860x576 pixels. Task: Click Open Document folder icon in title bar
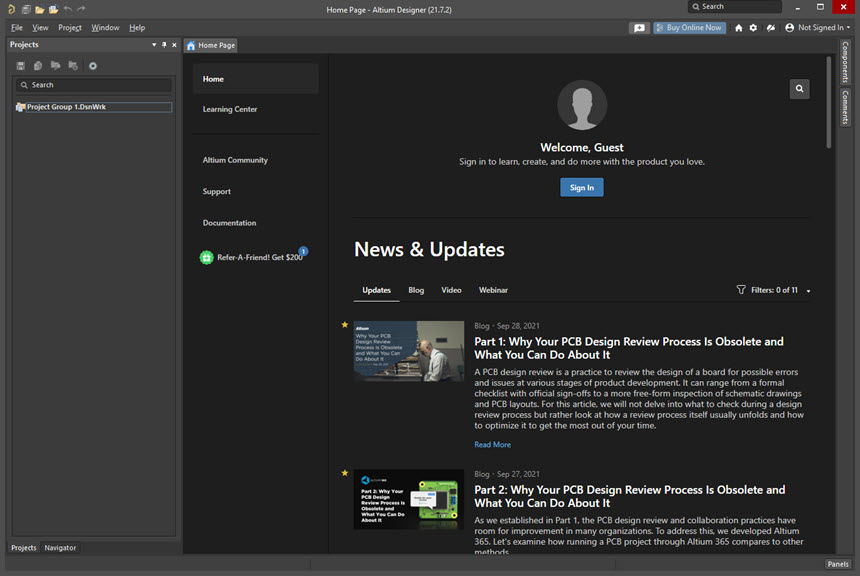pos(39,9)
